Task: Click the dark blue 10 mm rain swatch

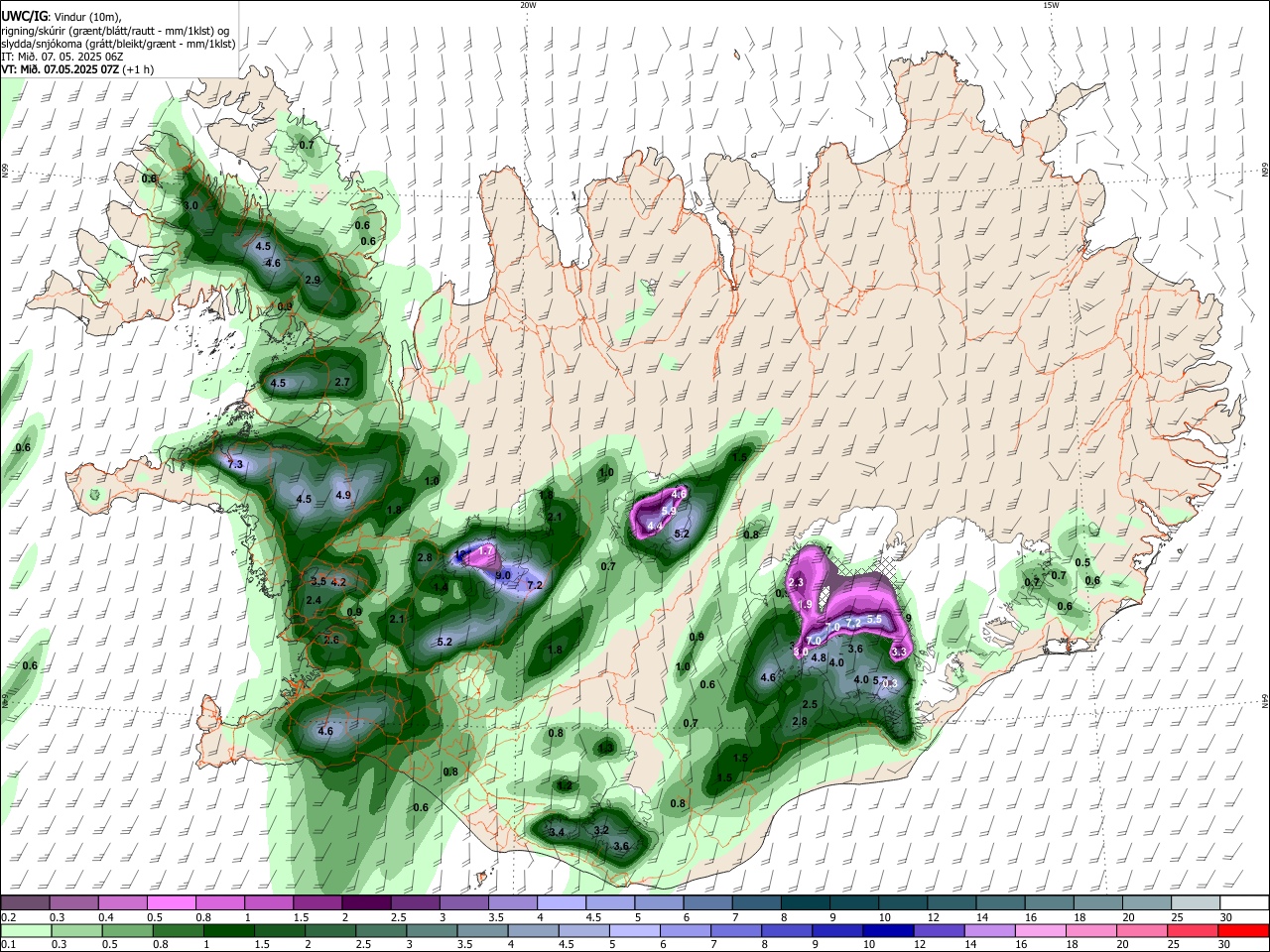Action: (888, 929)
